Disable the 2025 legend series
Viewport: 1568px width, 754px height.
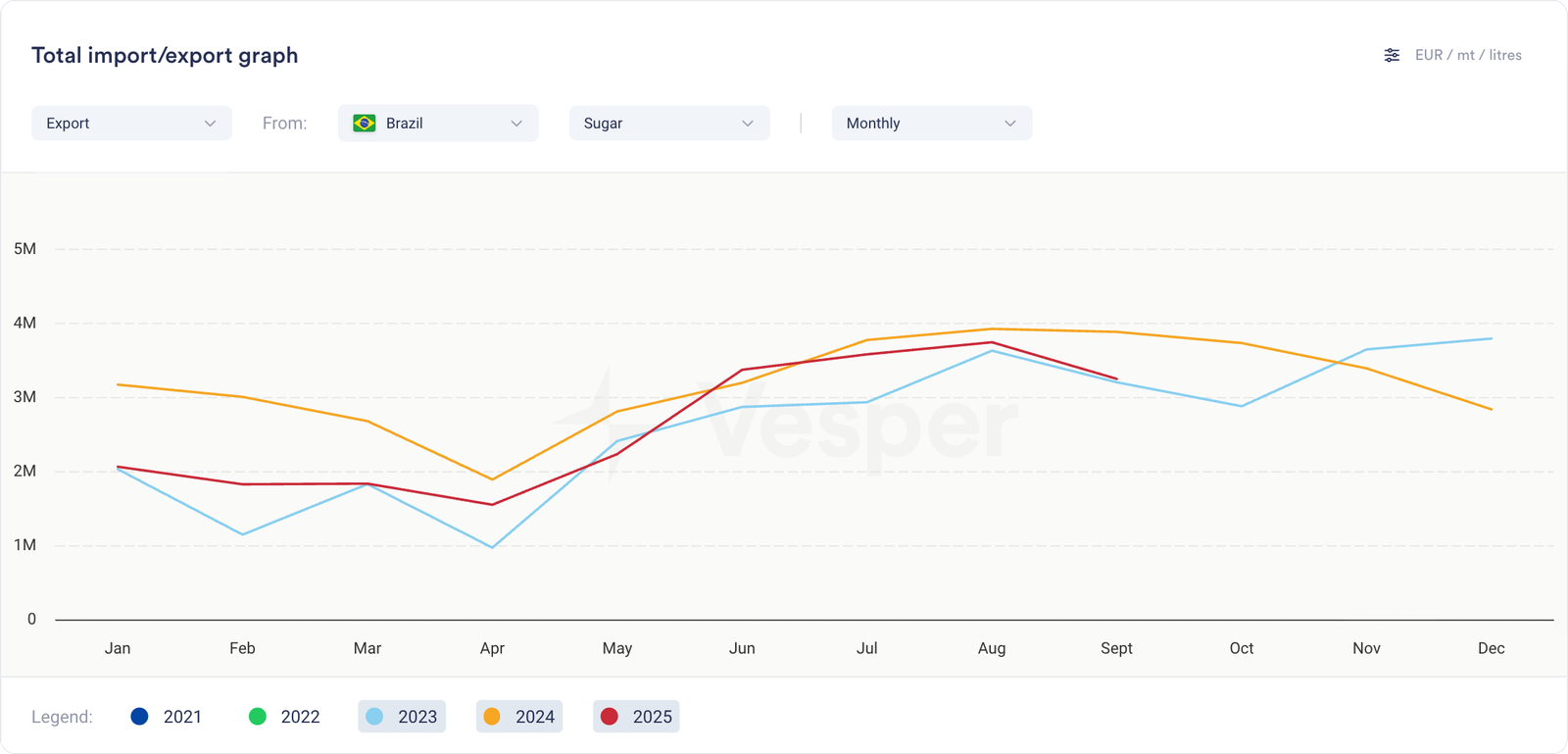point(636,717)
